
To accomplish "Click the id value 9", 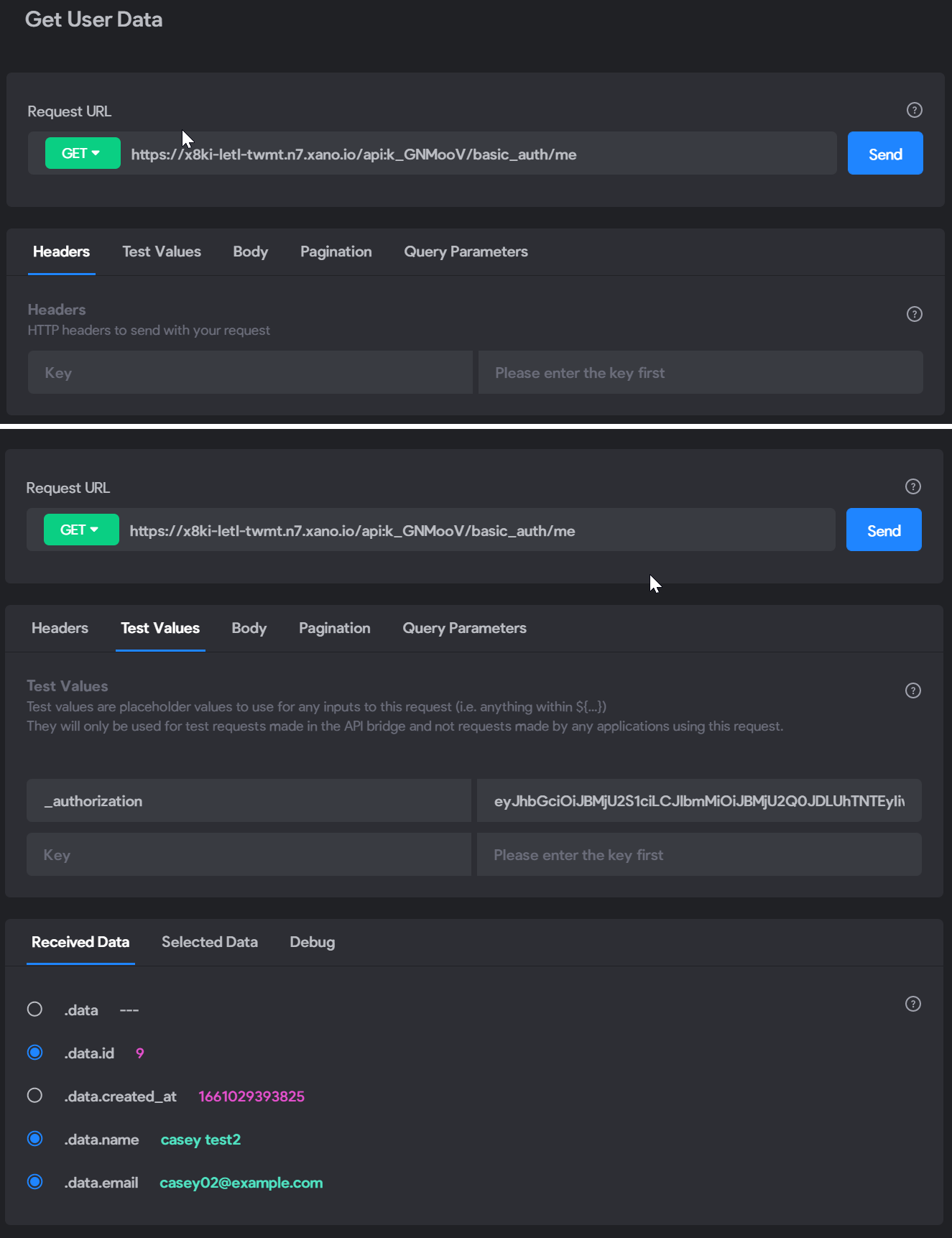I will point(140,1053).
